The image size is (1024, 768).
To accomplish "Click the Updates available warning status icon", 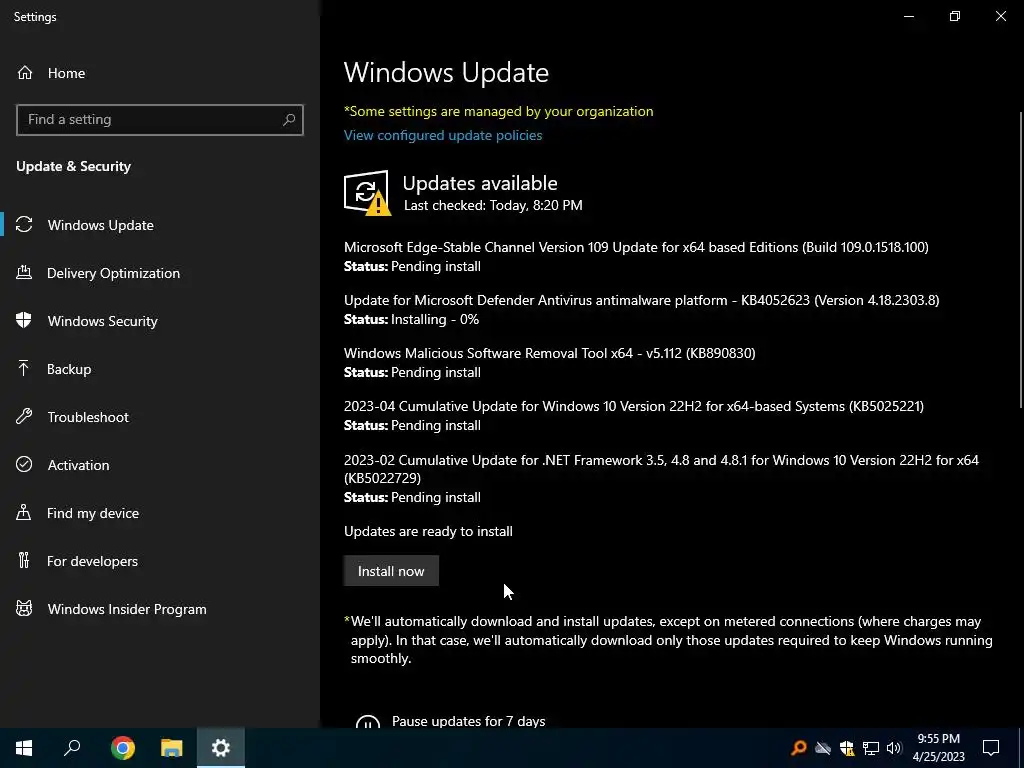I will click(368, 193).
